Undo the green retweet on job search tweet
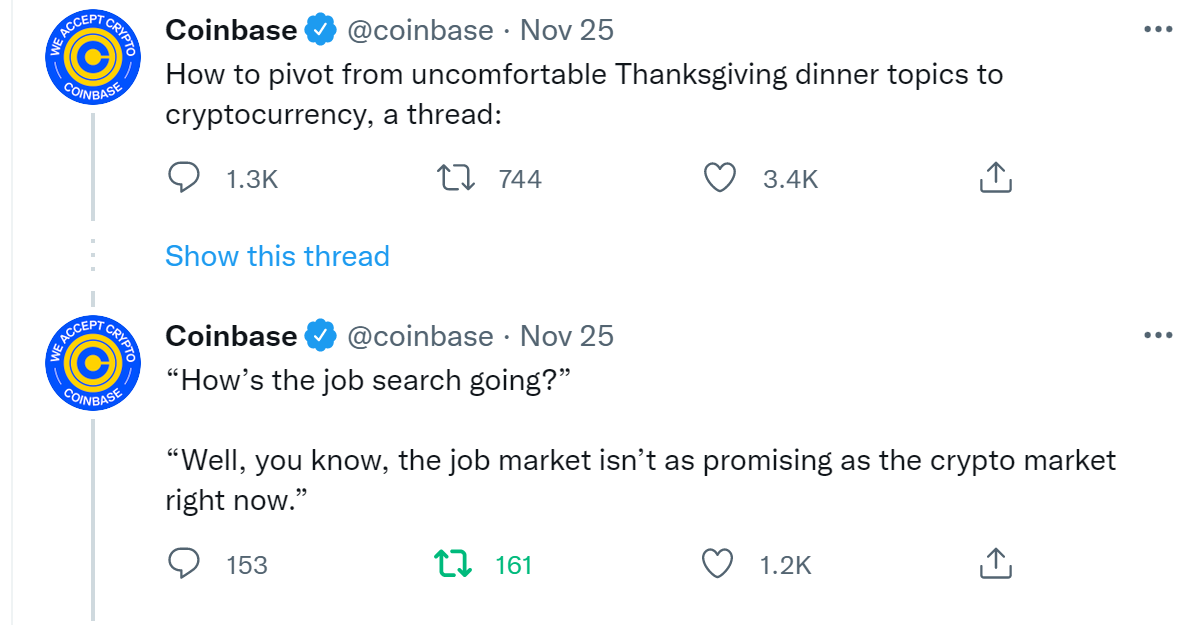This screenshot has width=1195, height=625. (x=453, y=564)
